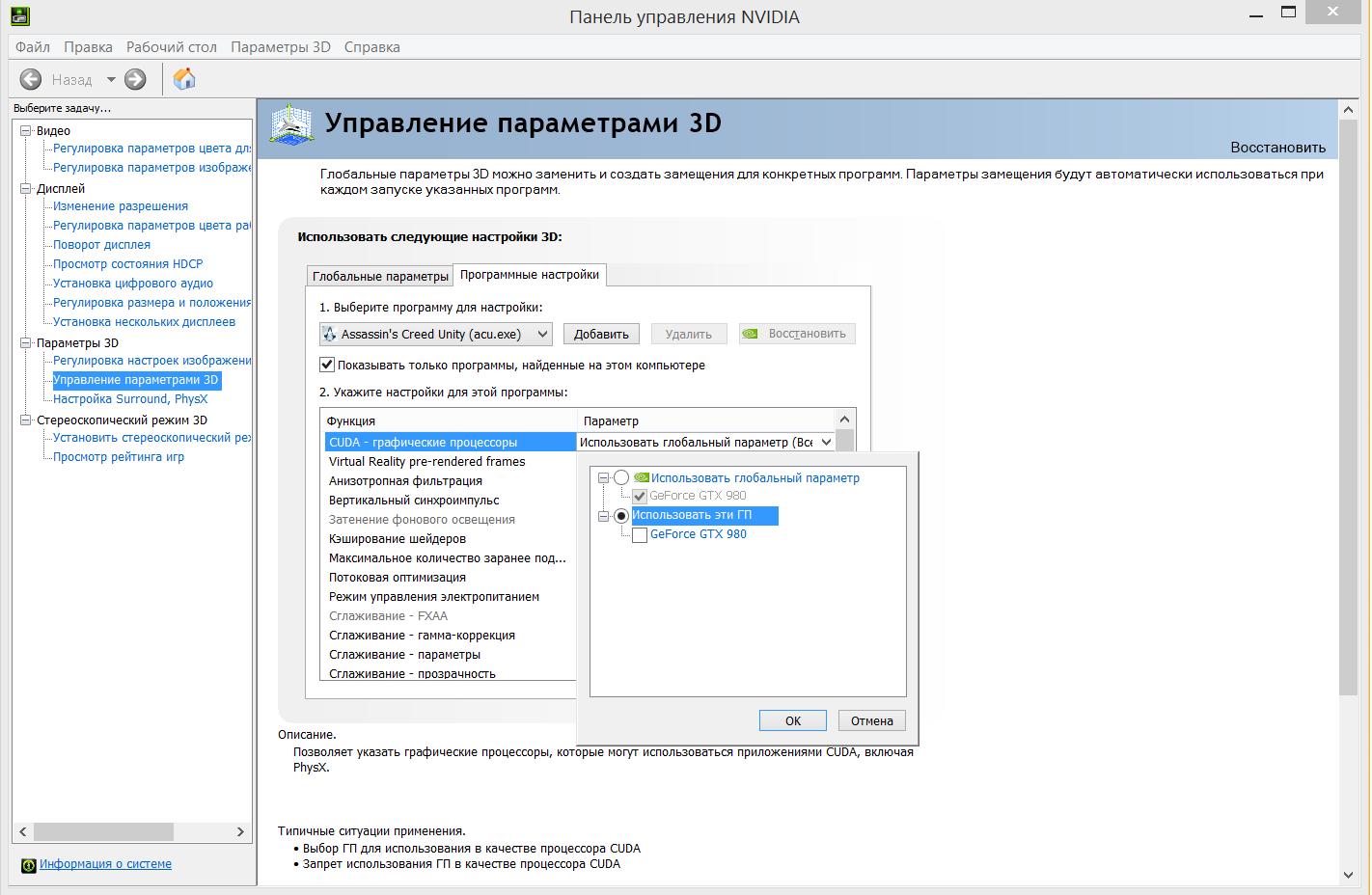Click the system information icon
Screen dimensions: 1372x895
tap(29, 865)
